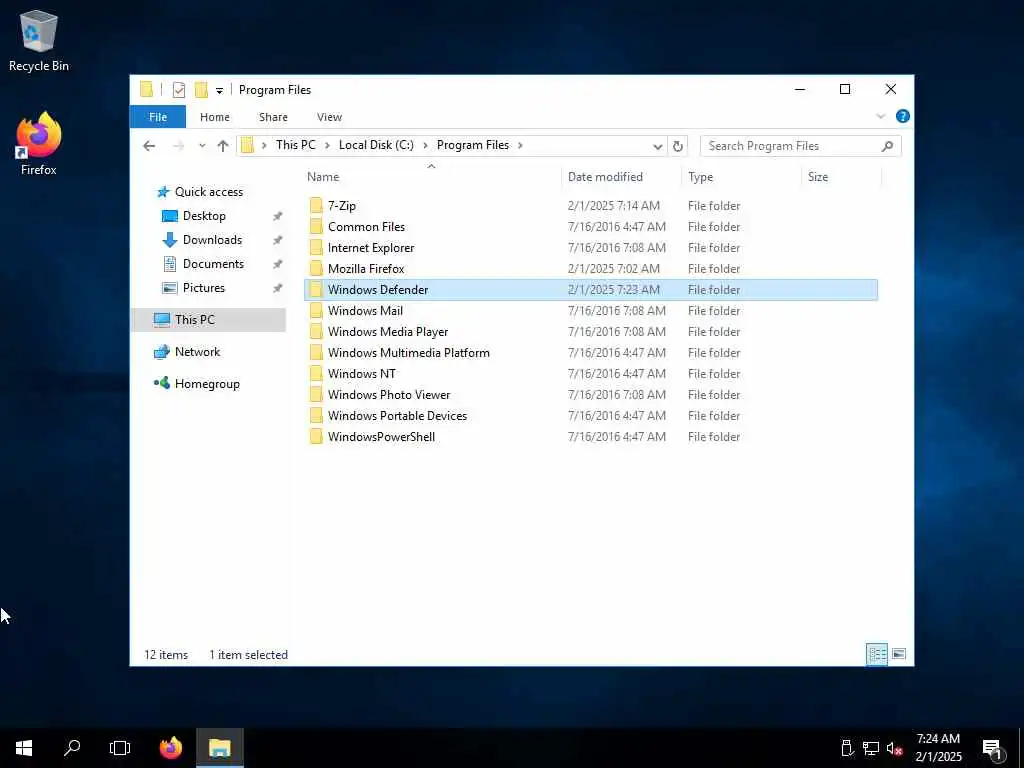This screenshot has height=768, width=1024.
Task: Select Homegroup in the navigation pane
Action: 207,384
